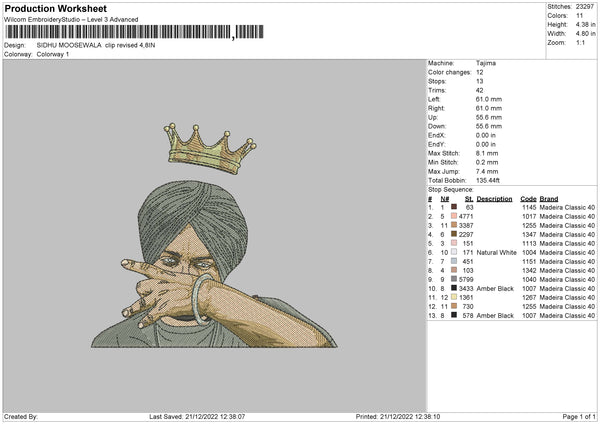Click the Natural White description text
Image resolution: width=600 pixels, height=424 pixels.
click(x=496, y=252)
